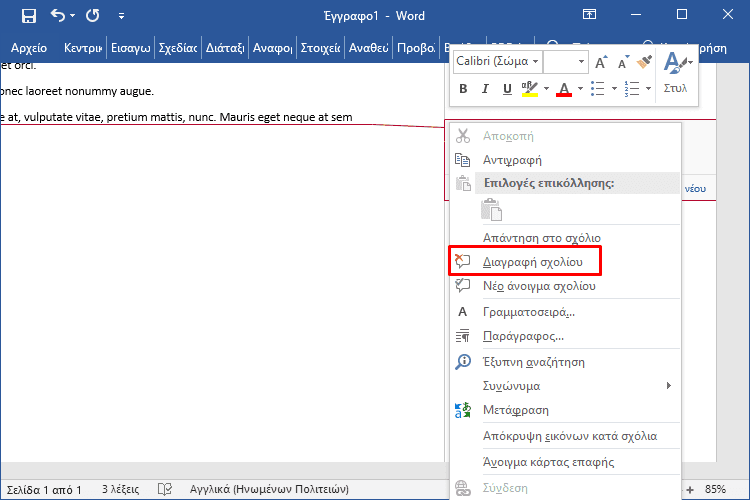Click text 'Mauris eget neque at sem'
The image size is (750, 500).
click(286, 117)
